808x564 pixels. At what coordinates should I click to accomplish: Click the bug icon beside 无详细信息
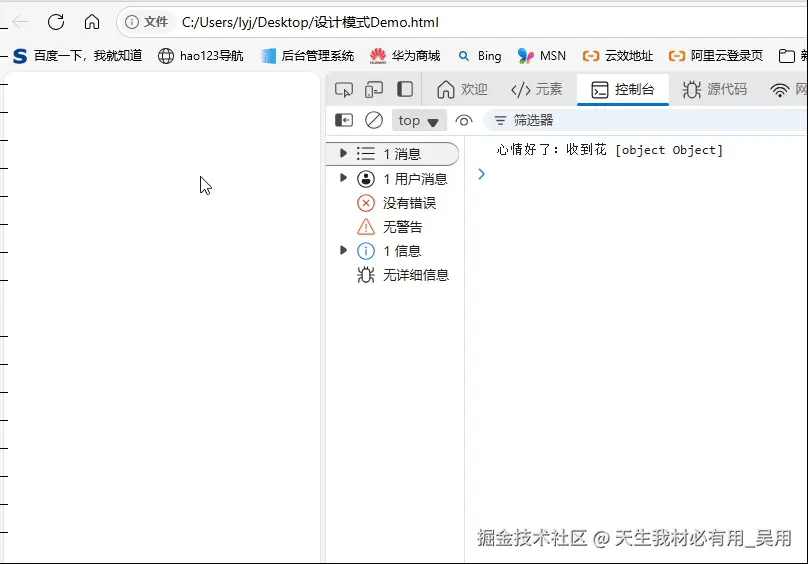(366, 275)
